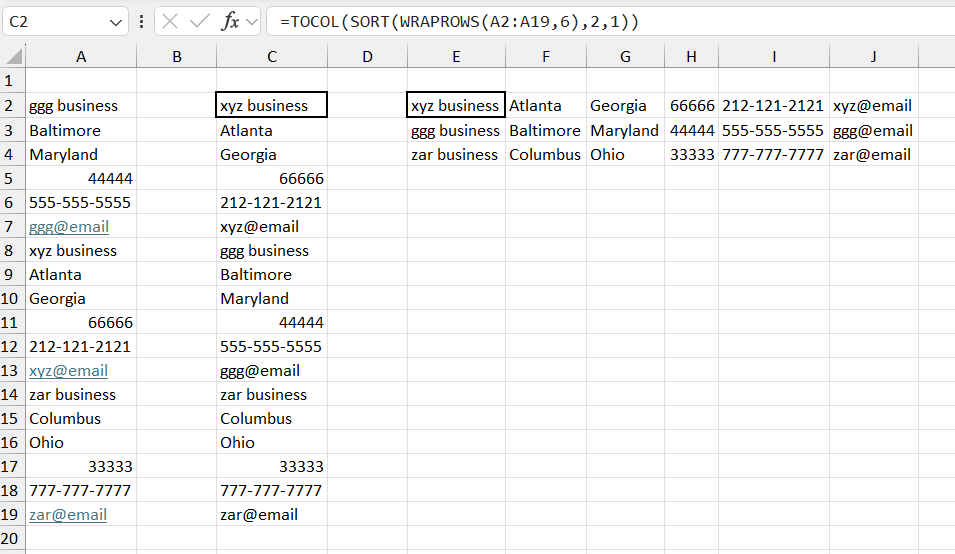The image size is (955, 554).
Task: Open the xyz@email hyperlink in column A
Action: pyautogui.click(x=68, y=371)
